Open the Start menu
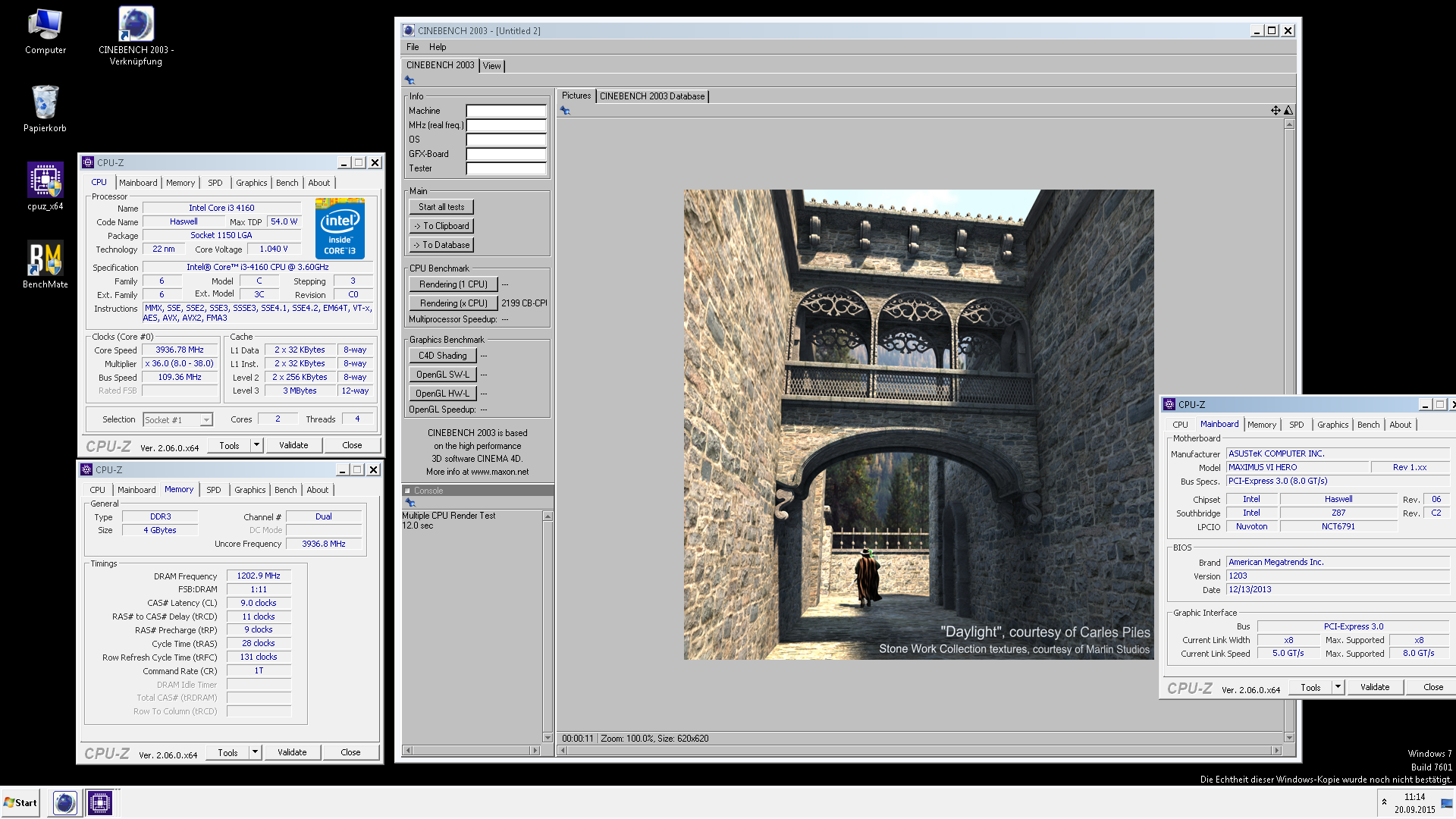 [20, 802]
